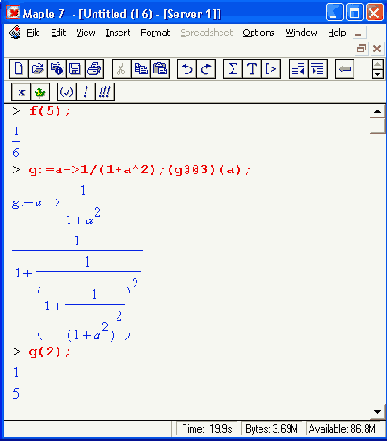
Task: Insert text with the T toolbar icon
Action: coord(252,69)
